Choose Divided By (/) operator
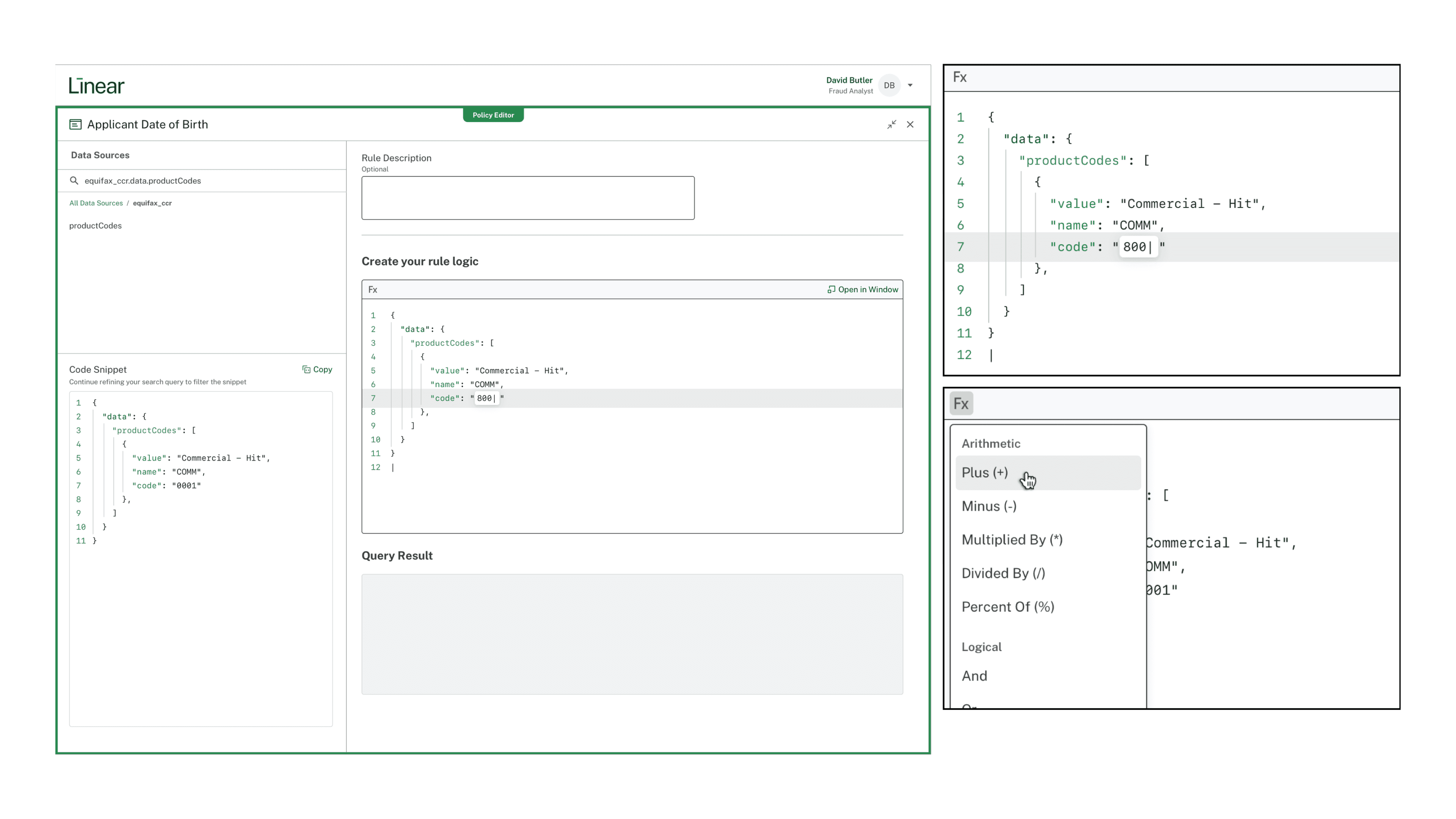This screenshot has height=819, width=1456. [1003, 573]
